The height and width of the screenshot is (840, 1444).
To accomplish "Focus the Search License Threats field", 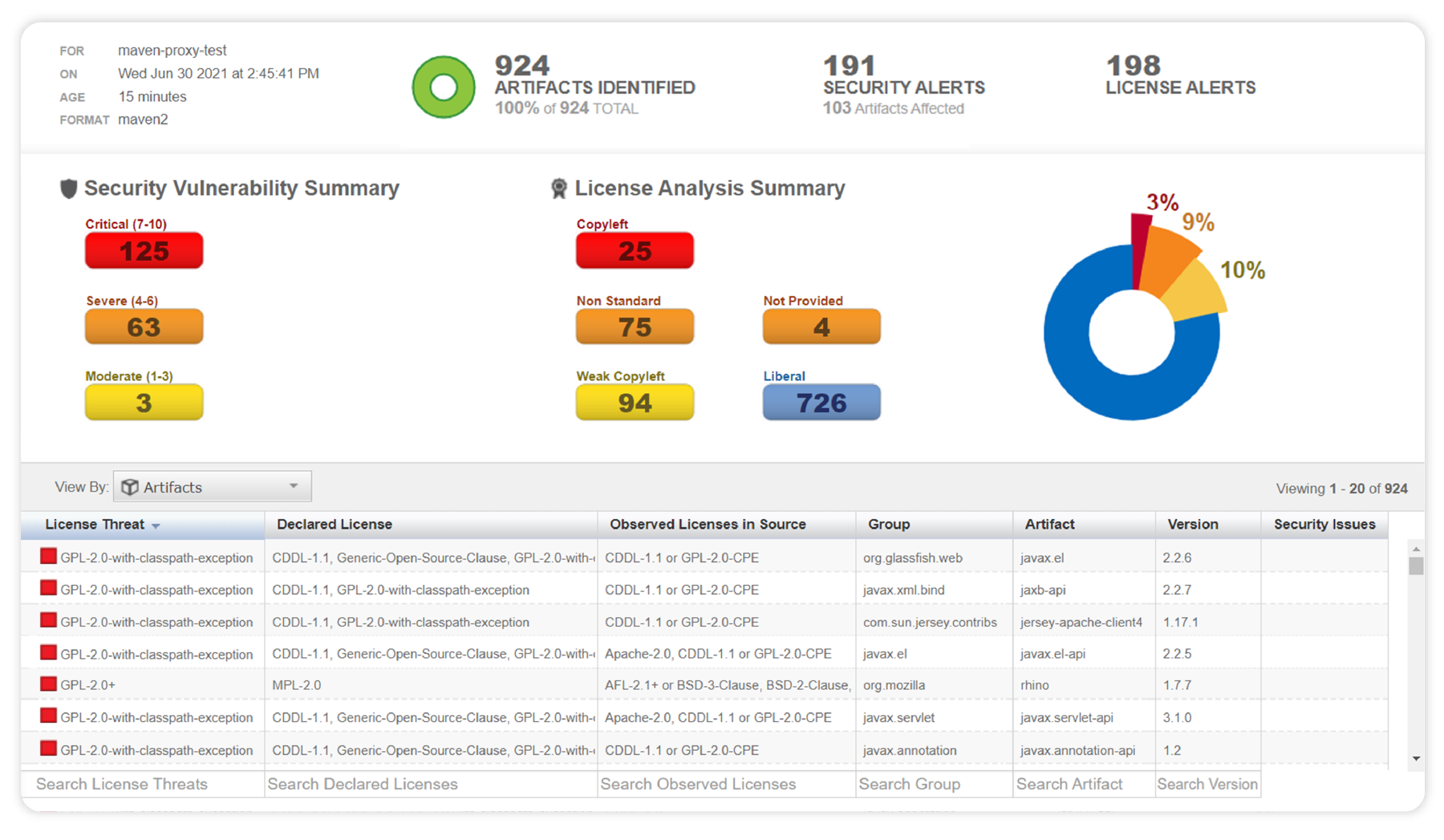I will [x=143, y=784].
